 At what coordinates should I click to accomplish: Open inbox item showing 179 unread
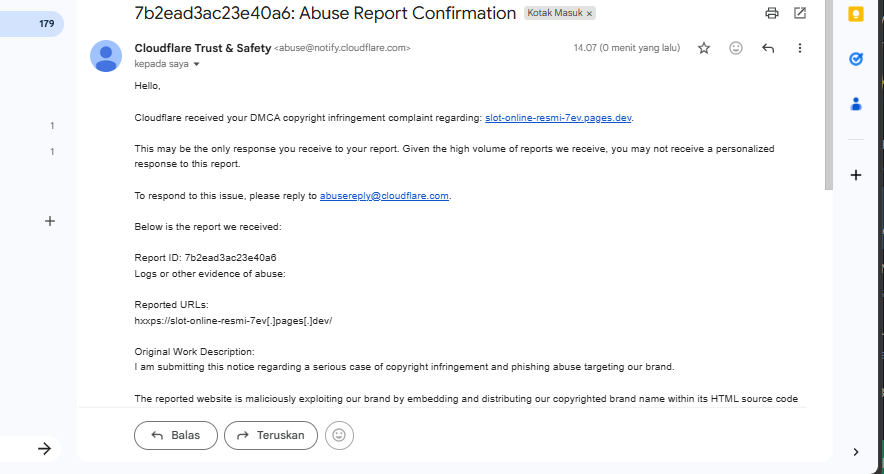pyautogui.click(x=31, y=24)
